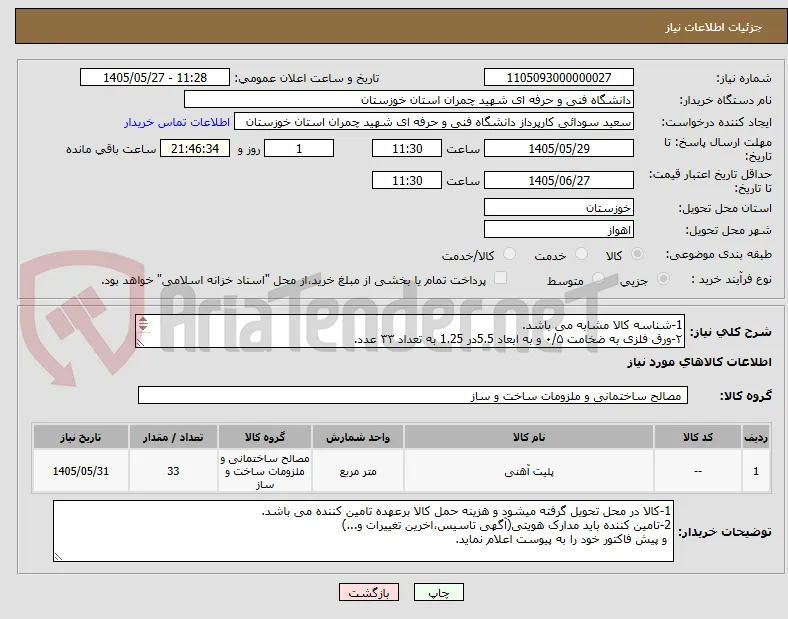Select the متوسط purchase type radio
The height and width of the screenshot is (619, 788).
(x=598, y=279)
